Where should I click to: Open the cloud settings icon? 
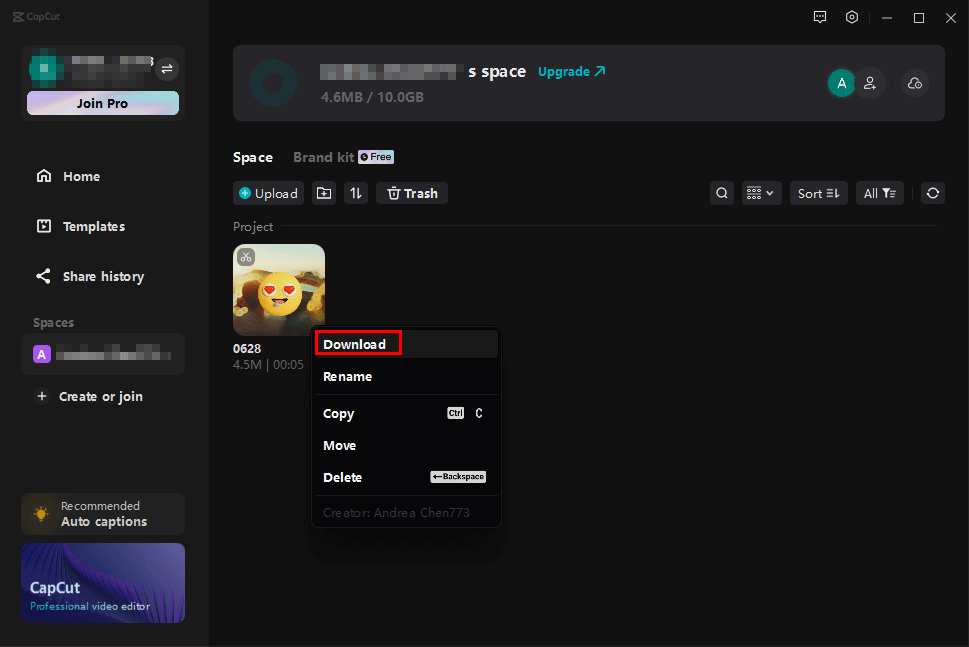pyautogui.click(x=914, y=84)
